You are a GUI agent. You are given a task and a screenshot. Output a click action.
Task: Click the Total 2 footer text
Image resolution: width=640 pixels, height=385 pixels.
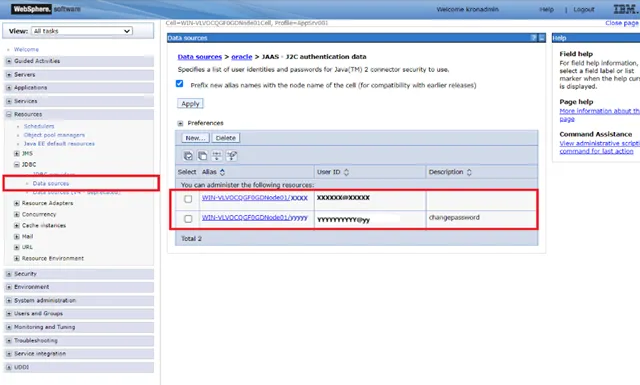point(191,239)
